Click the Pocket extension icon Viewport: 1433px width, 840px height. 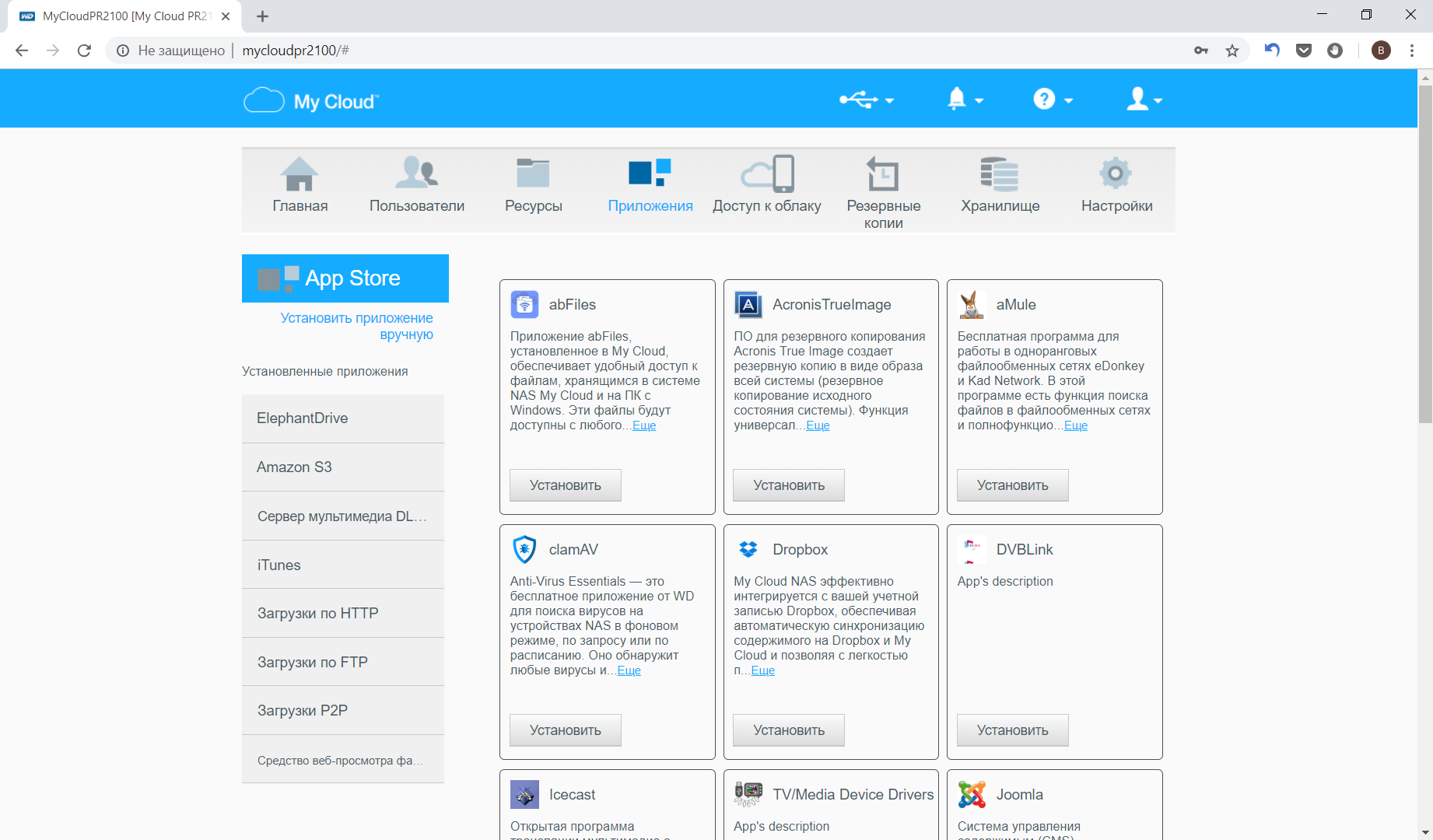[1304, 51]
